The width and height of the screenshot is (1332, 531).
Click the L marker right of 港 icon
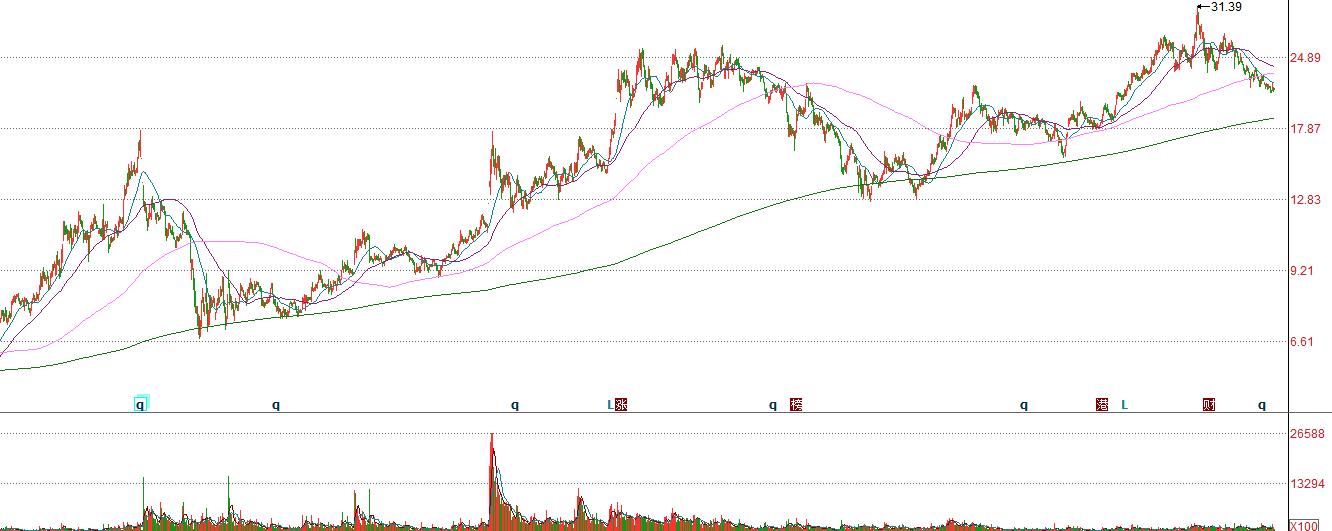pos(1124,405)
